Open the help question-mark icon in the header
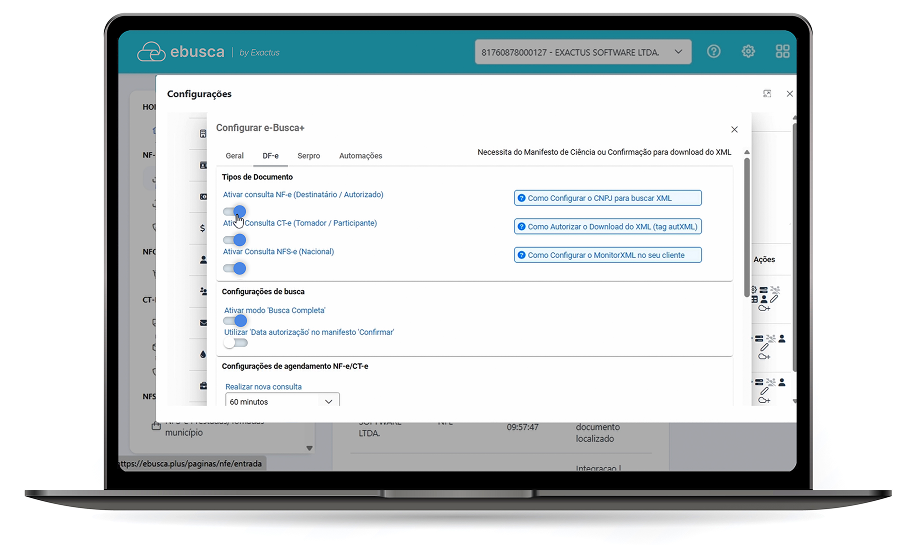The width and height of the screenshot is (915, 545). [713, 51]
